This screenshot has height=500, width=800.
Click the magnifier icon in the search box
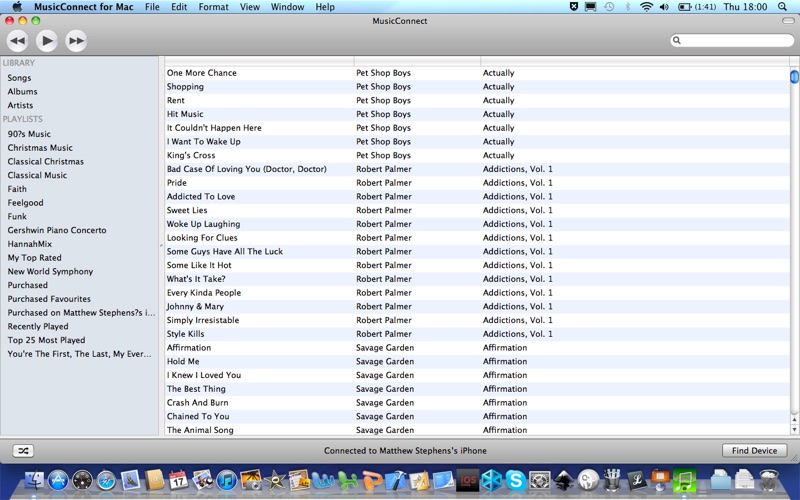tap(677, 40)
